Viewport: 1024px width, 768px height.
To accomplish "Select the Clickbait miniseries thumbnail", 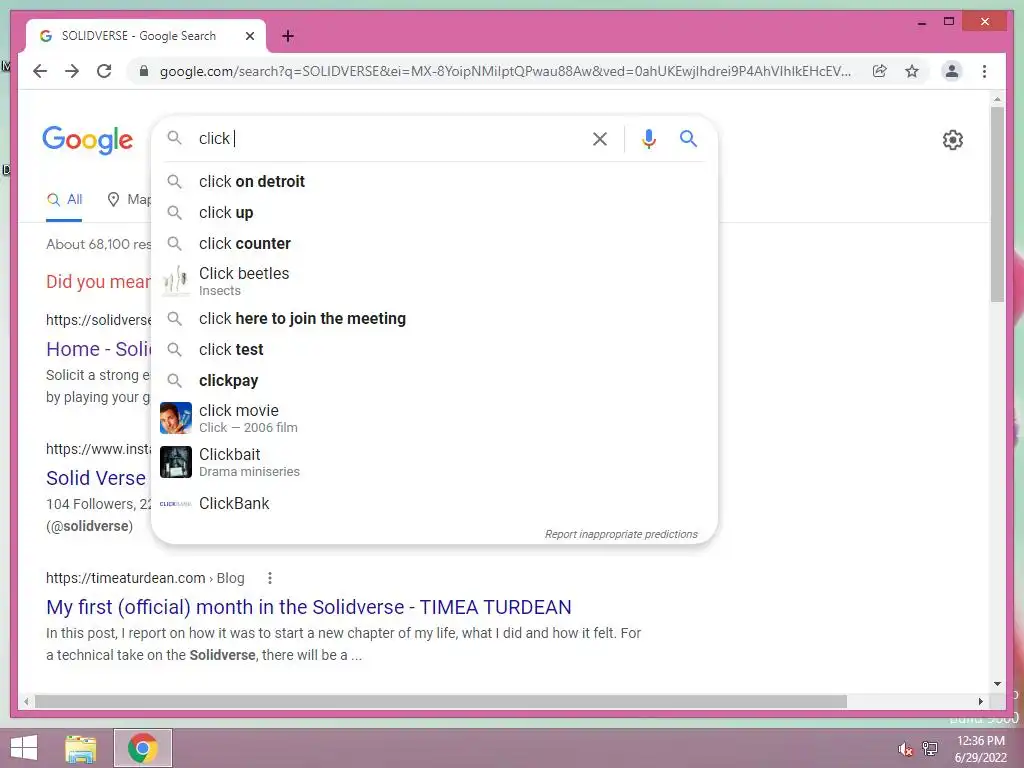I will pos(176,462).
